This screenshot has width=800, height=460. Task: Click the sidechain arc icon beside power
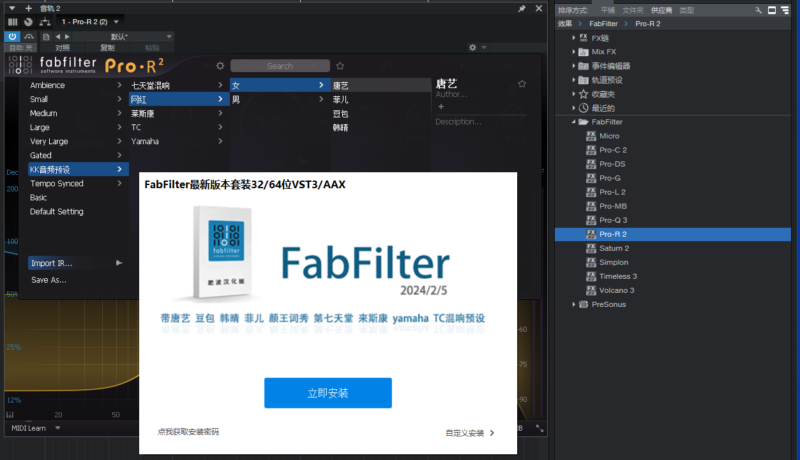(x=29, y=36)
